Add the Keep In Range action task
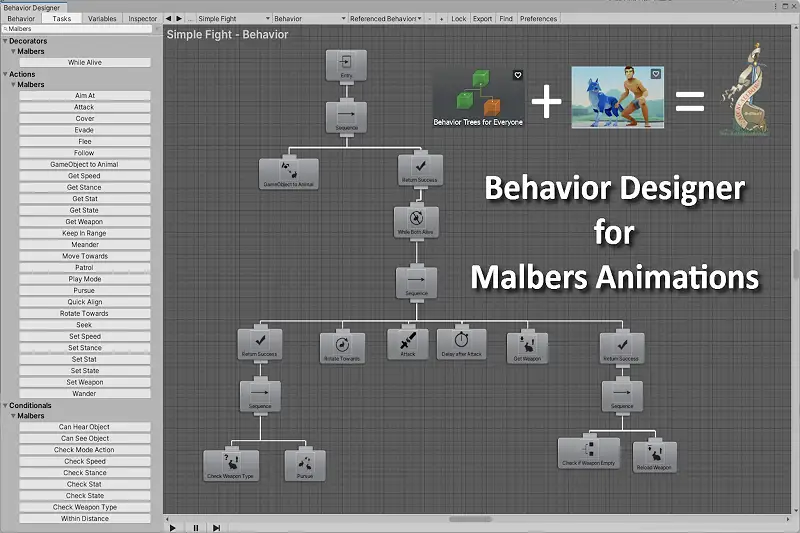This screenshot has height=533, width=800. click(85, 234)
